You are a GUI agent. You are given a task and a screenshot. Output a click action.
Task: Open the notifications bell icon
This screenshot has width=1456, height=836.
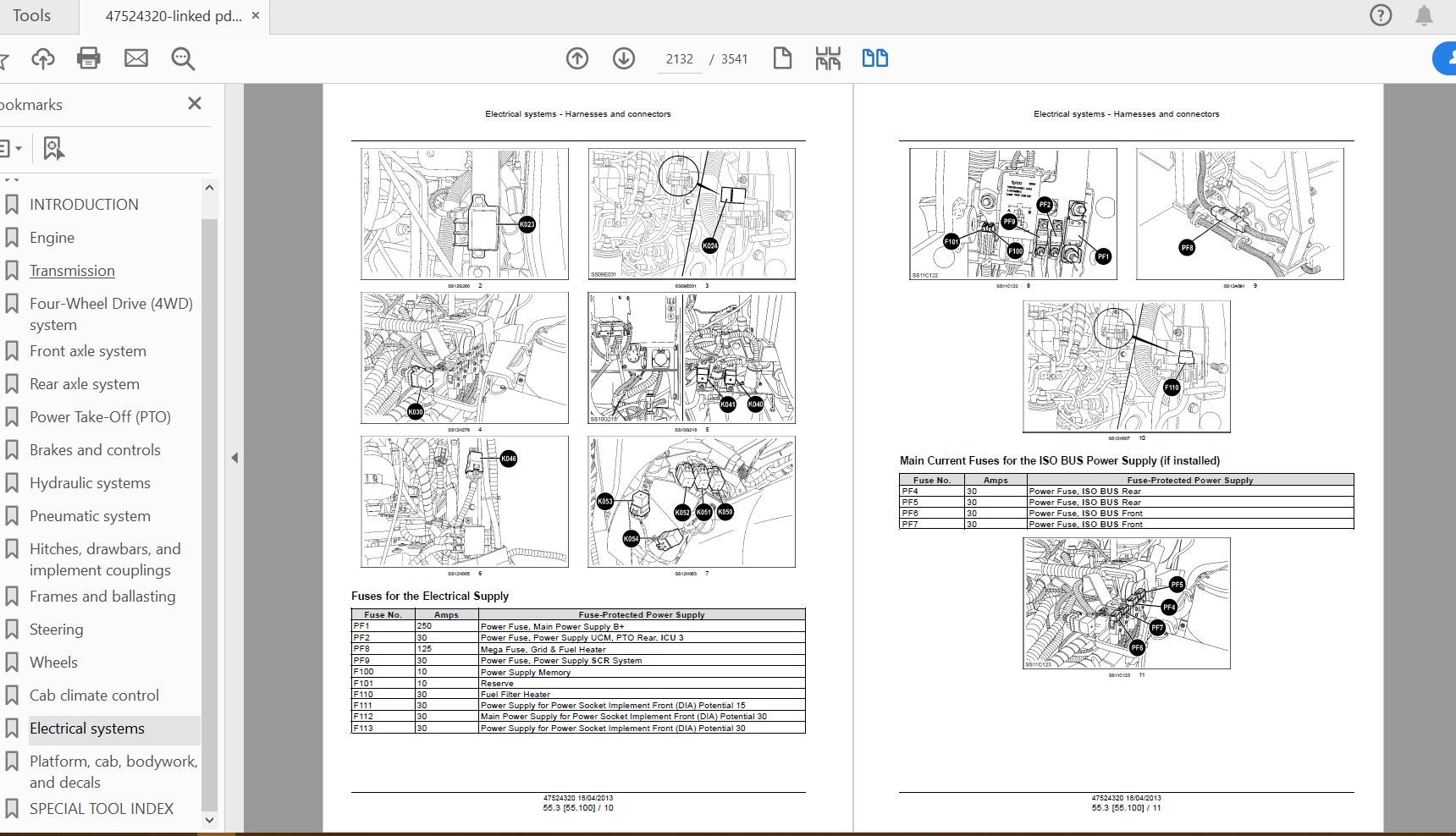1425,15
